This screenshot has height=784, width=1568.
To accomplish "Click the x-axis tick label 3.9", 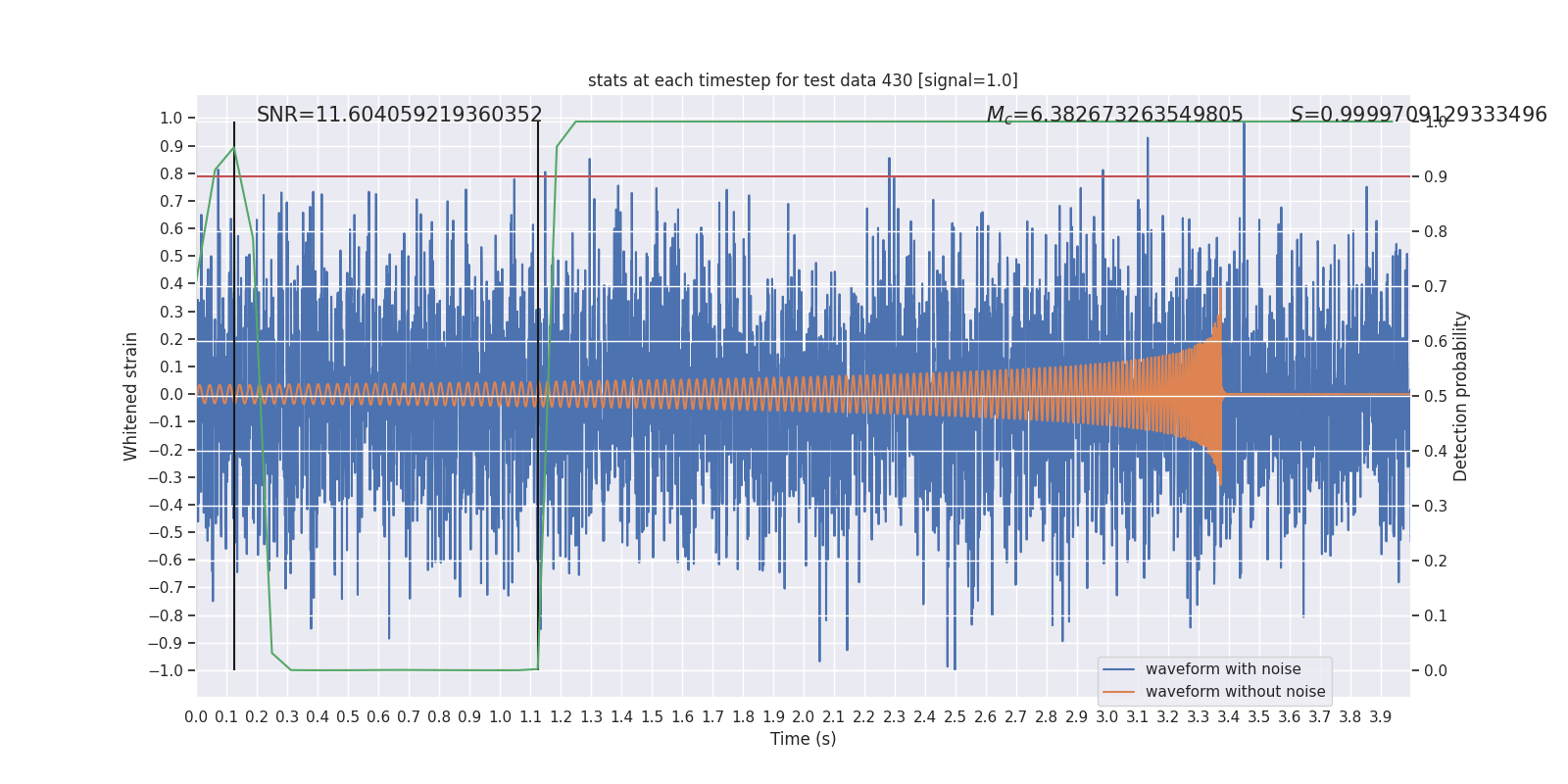I will [x=1380, y=717].
